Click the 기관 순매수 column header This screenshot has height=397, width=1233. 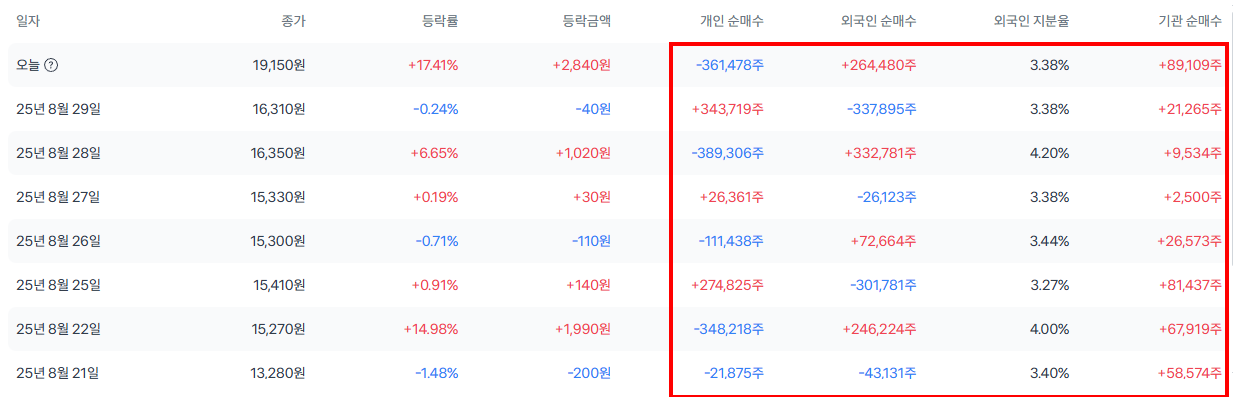[x=1189, y=21]
